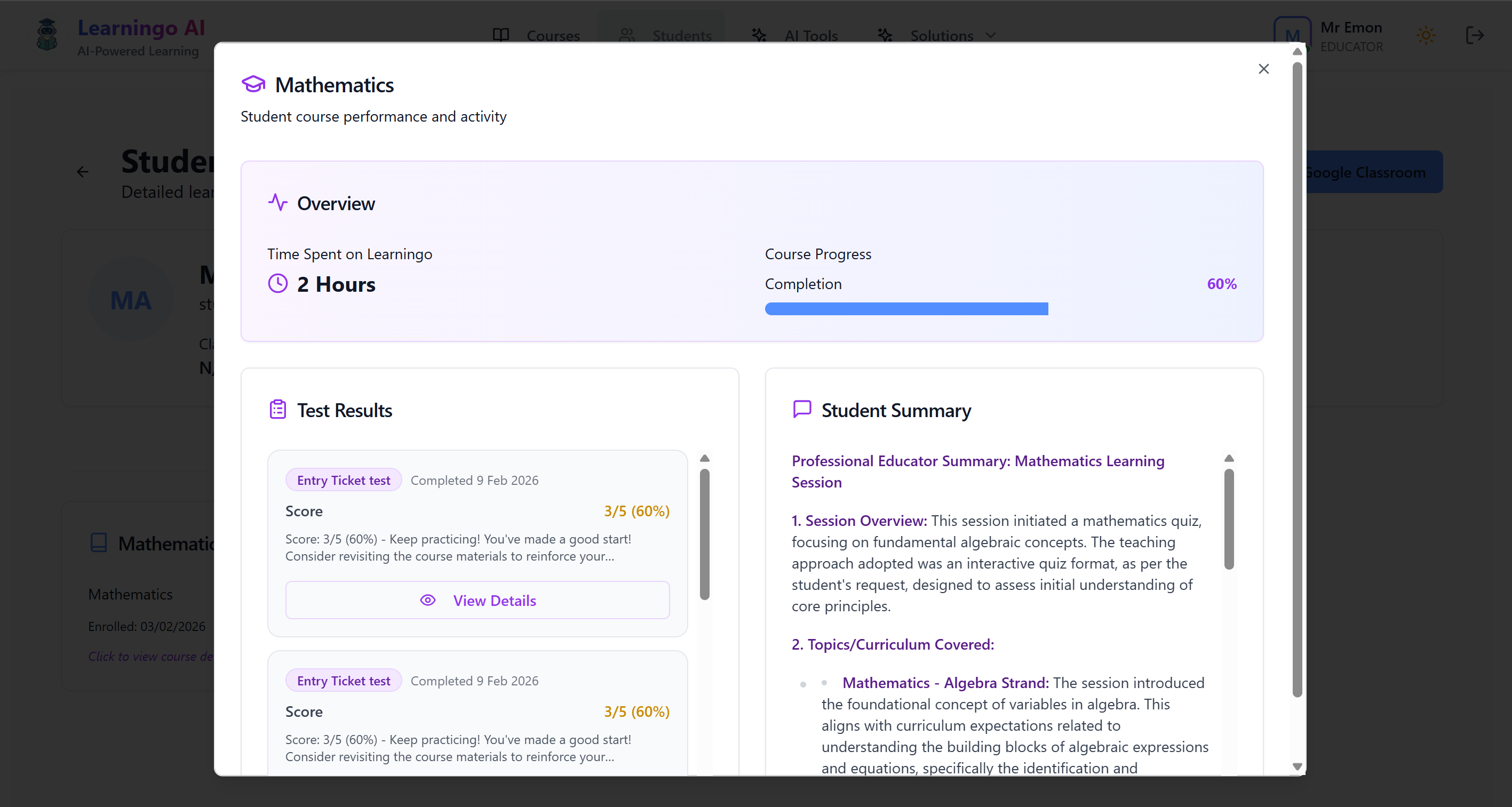
Task: Click Test Results scroll up arrow
Action: tap(705, 458)
